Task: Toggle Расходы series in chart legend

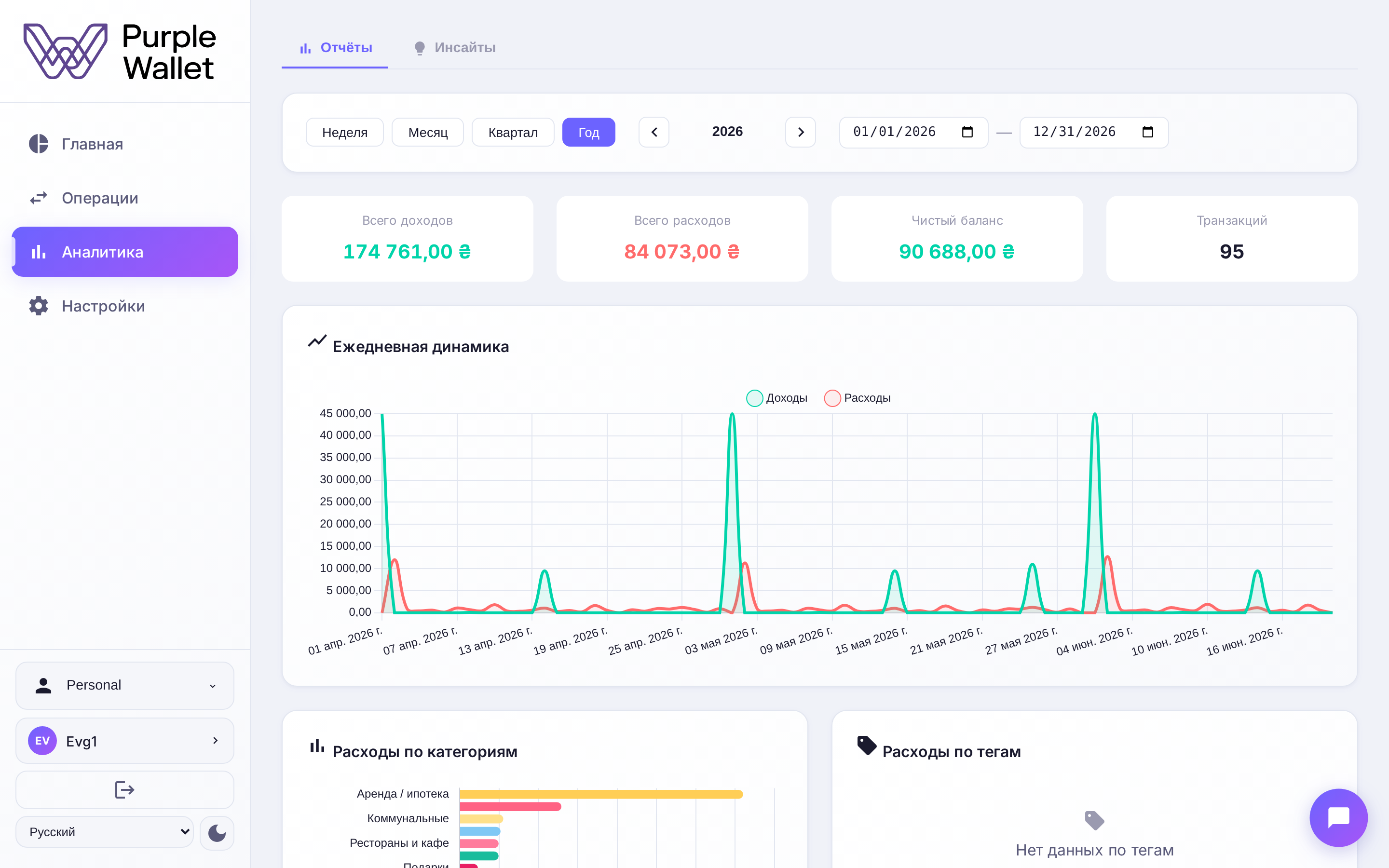Action: click(857, 398)
